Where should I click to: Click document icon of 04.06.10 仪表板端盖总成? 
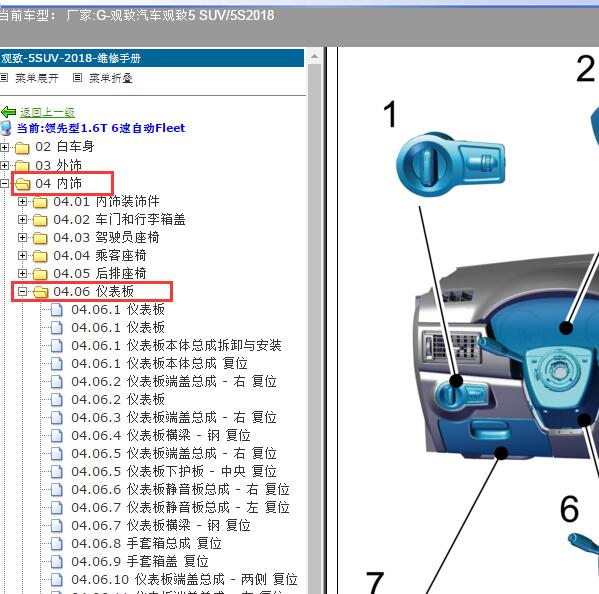click(x=57, y=579)
